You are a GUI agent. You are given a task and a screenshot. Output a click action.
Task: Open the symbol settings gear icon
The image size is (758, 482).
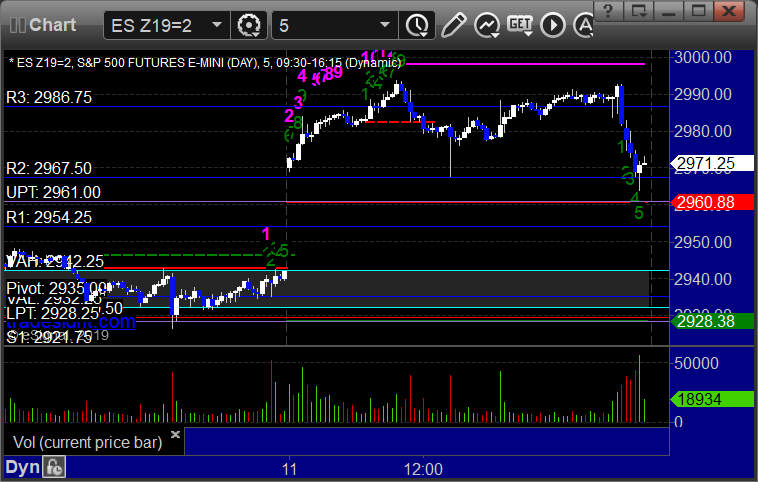tap(248, 25)
